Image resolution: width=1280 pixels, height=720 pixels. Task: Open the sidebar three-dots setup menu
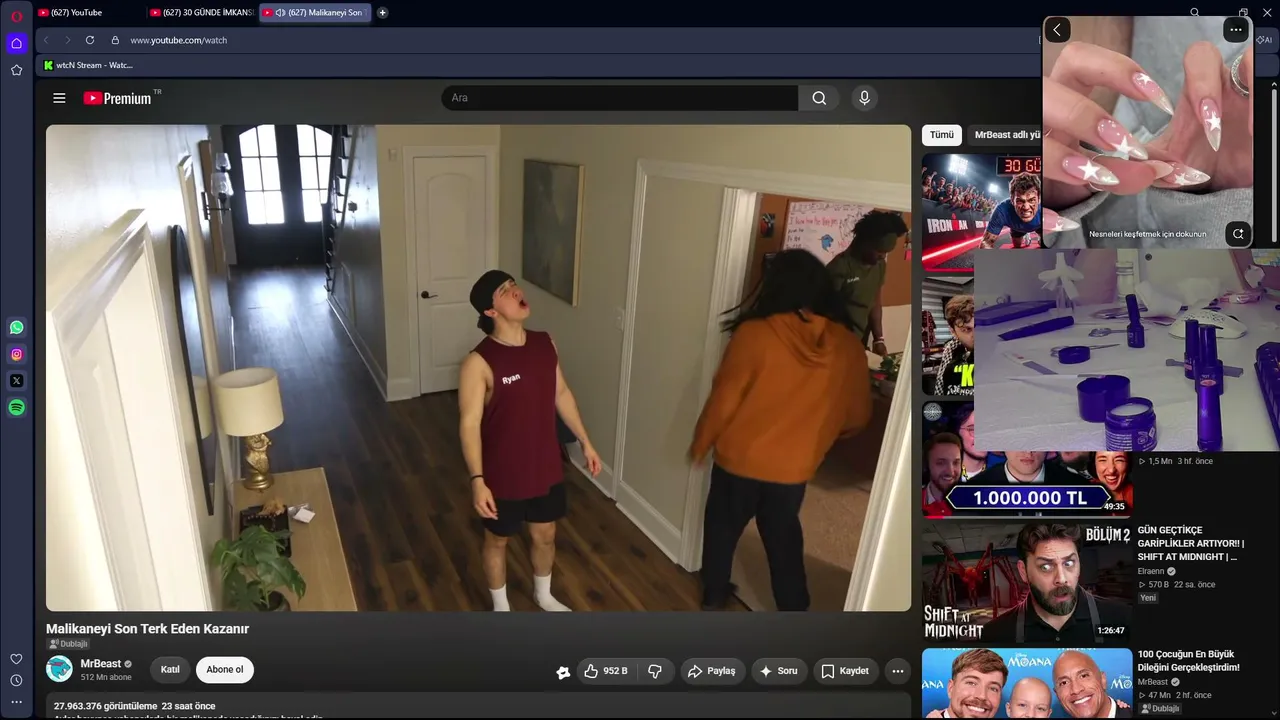[16, 702]
